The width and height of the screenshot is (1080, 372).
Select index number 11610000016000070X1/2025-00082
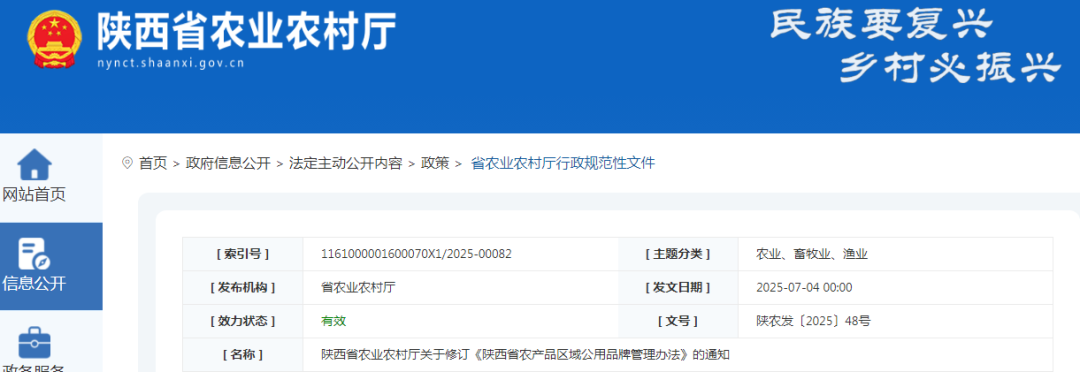pyautogui.click(x=417, y=254)
